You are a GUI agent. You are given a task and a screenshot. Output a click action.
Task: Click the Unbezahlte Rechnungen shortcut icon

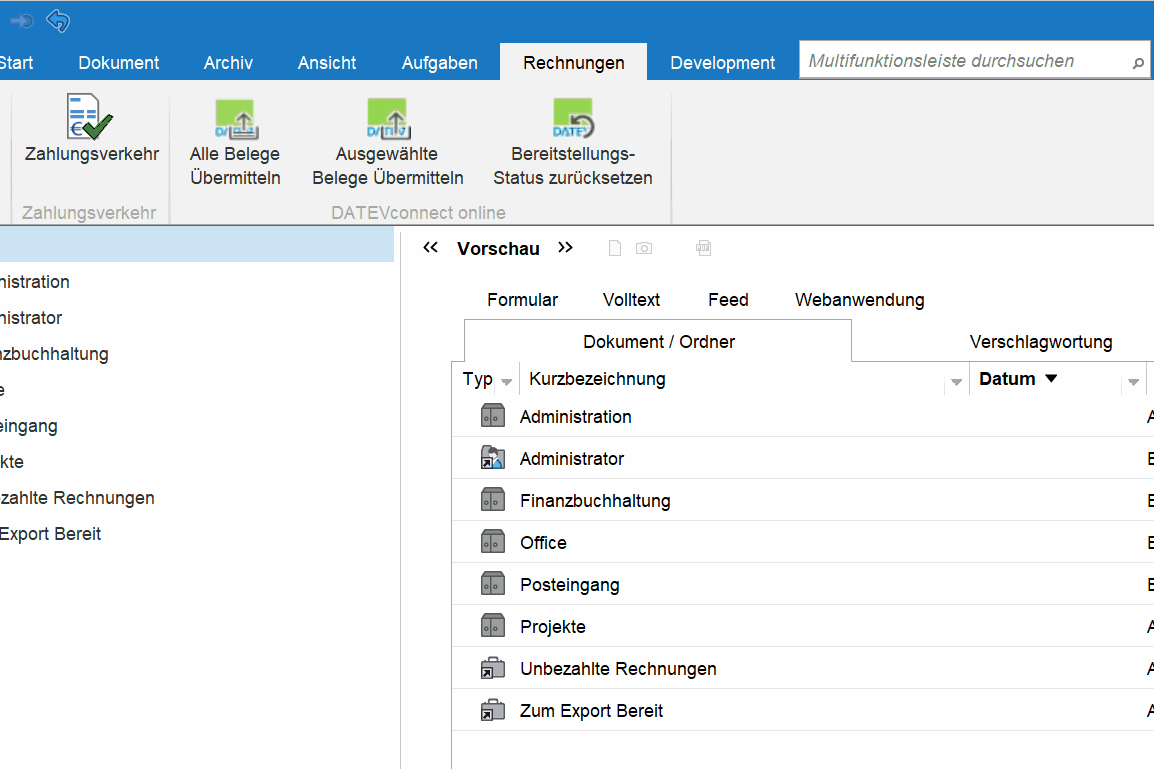(493, 668)
